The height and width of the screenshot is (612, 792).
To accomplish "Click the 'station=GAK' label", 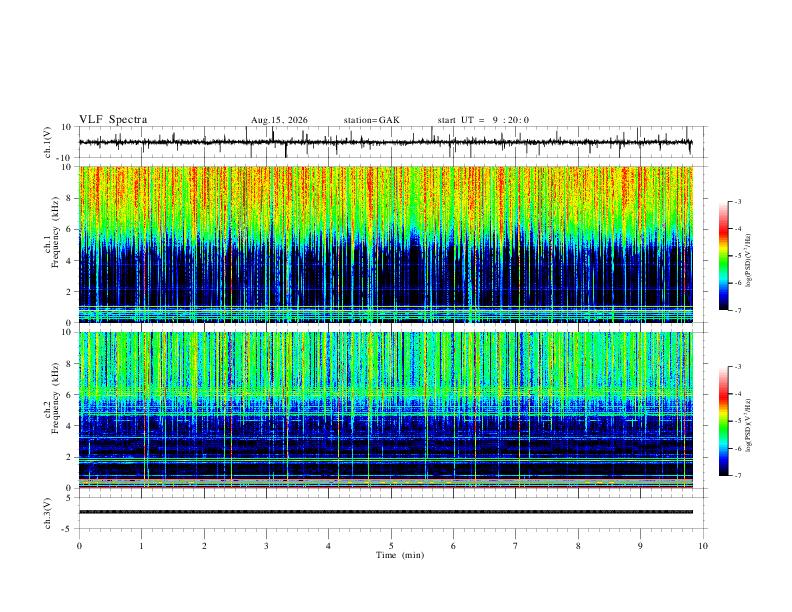I will point(371,120).
